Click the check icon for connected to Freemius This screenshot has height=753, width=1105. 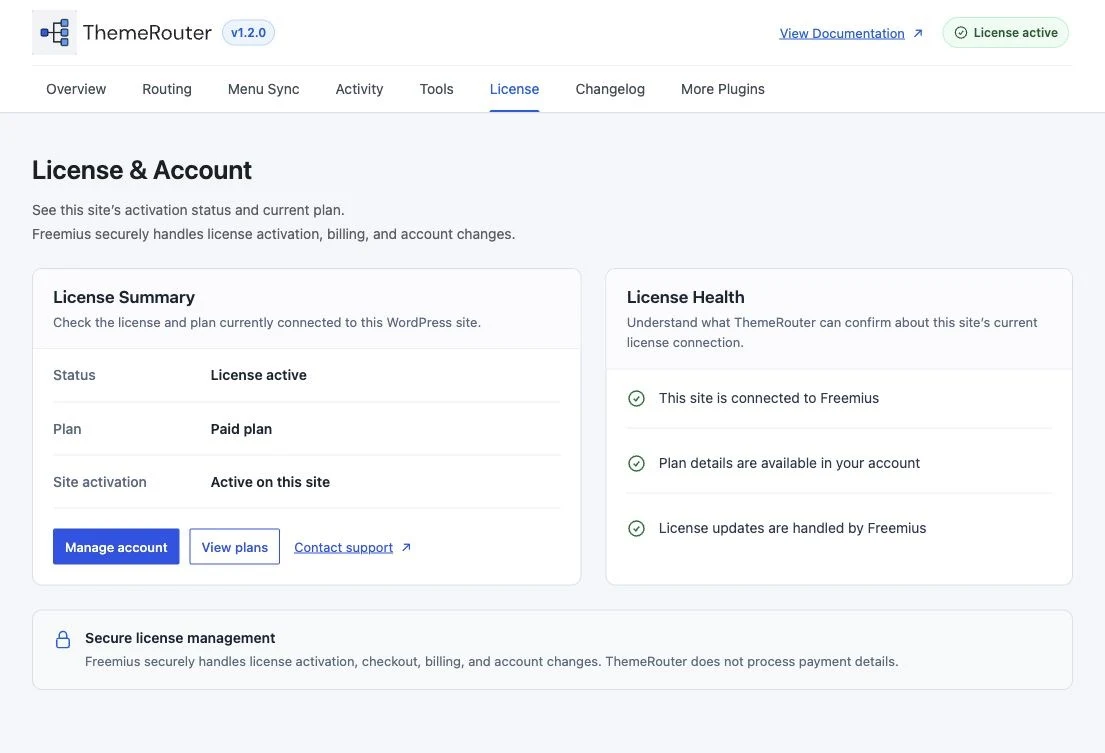pyautogui.click(x=636, y=399)
